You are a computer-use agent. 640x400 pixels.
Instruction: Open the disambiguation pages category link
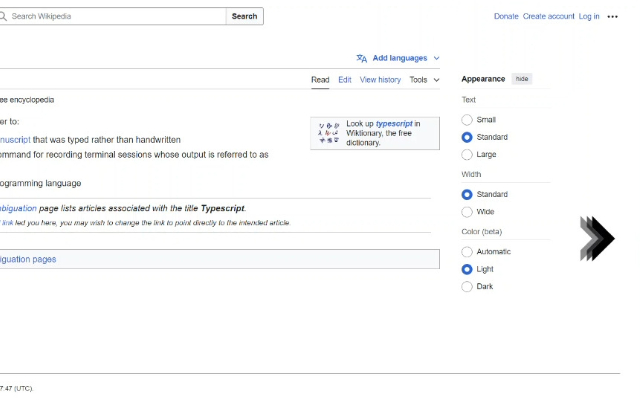(28, 259)
